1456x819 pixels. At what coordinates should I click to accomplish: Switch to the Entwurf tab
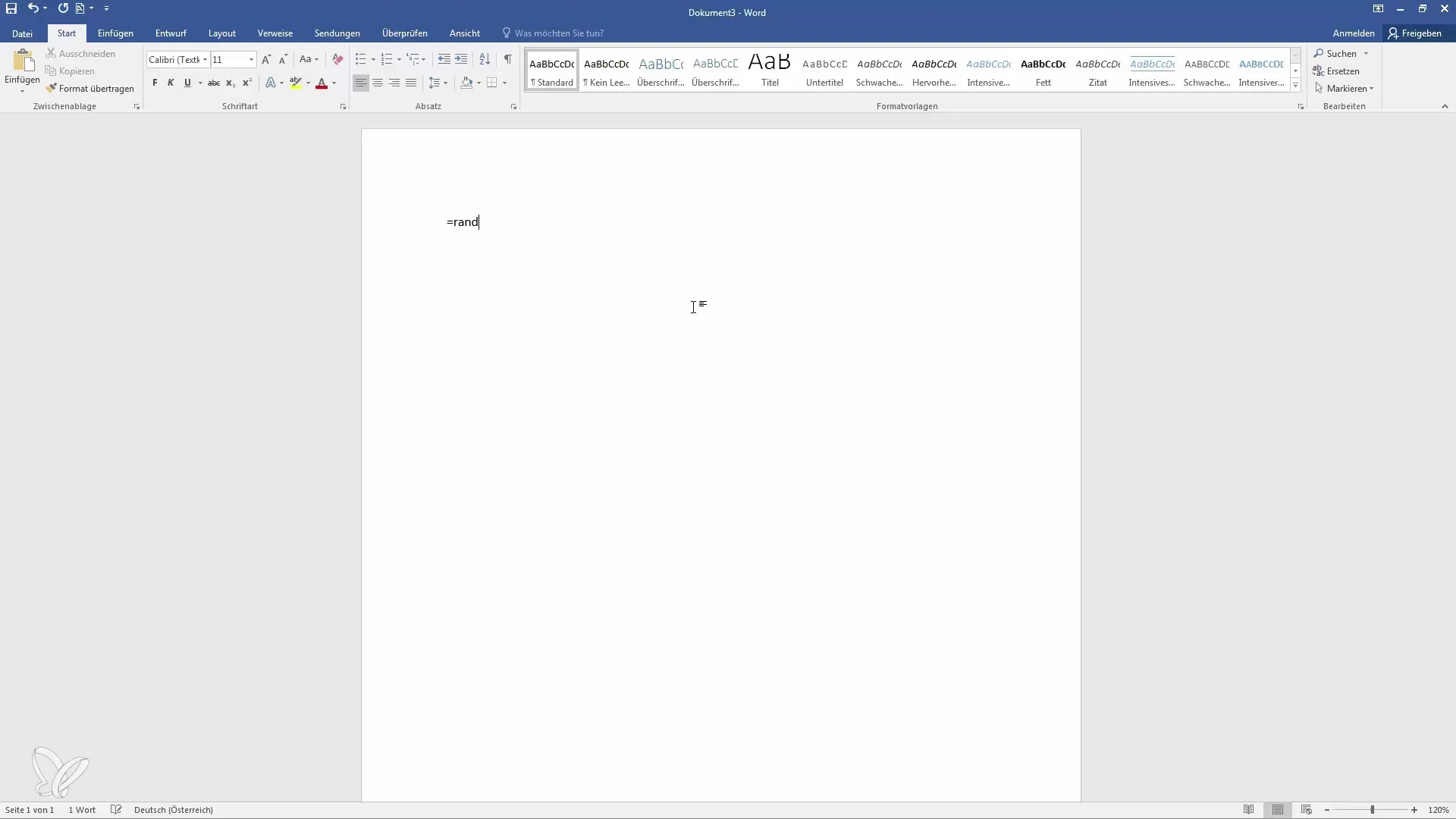[171, 33]
